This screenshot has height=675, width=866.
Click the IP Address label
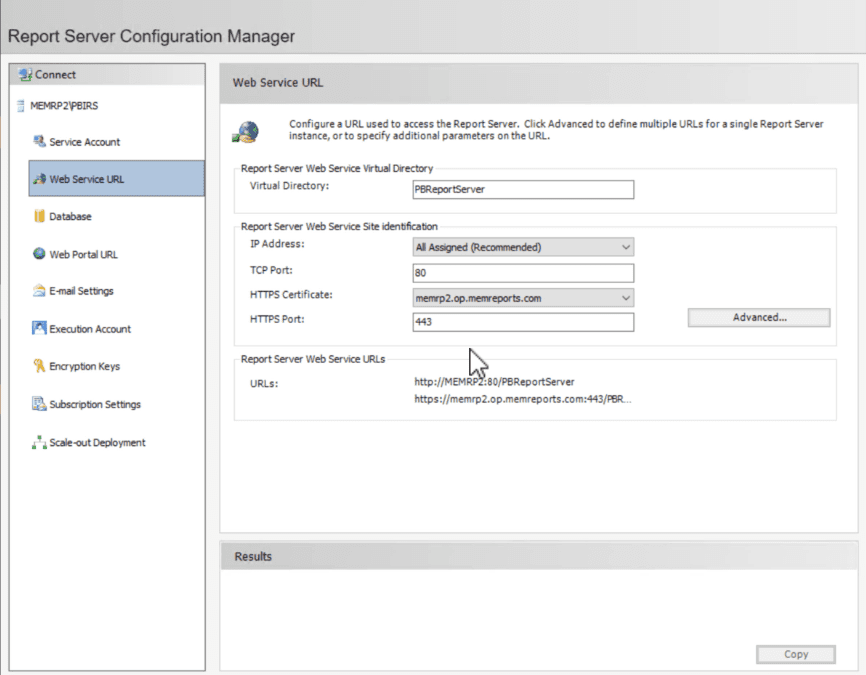277,244
